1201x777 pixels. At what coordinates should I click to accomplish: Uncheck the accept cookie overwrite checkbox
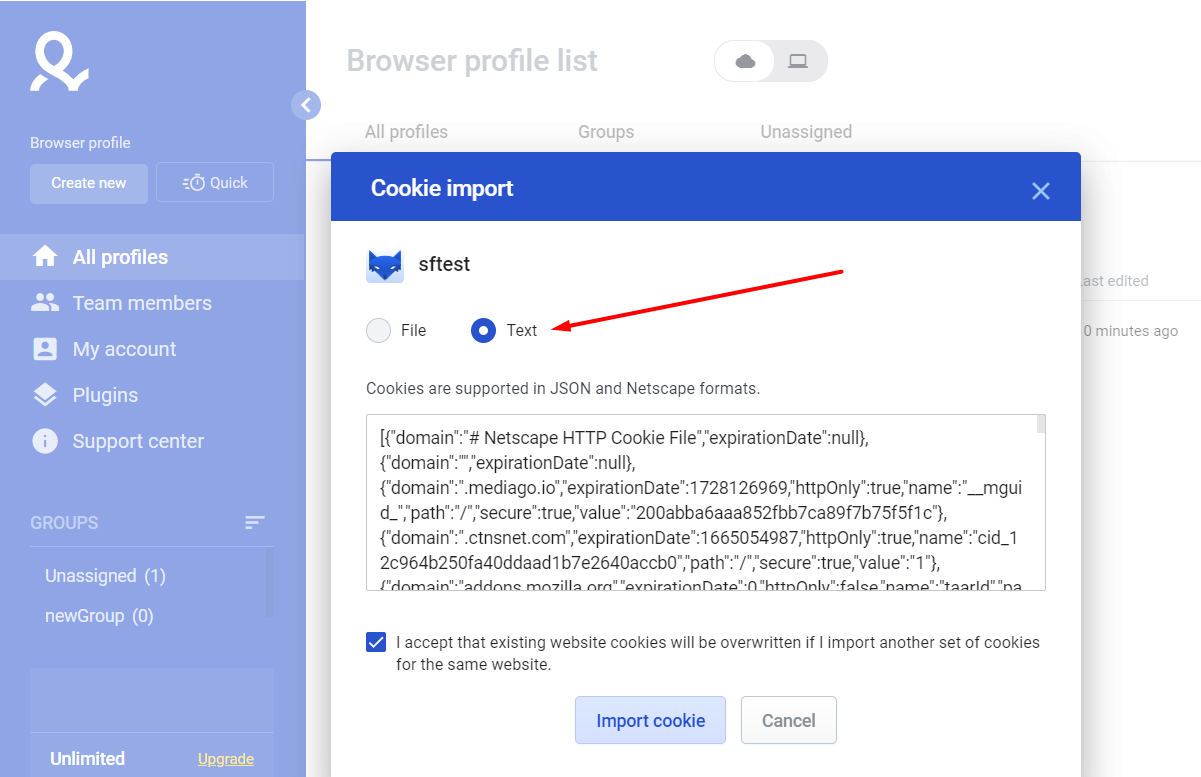tap(376, 642)
